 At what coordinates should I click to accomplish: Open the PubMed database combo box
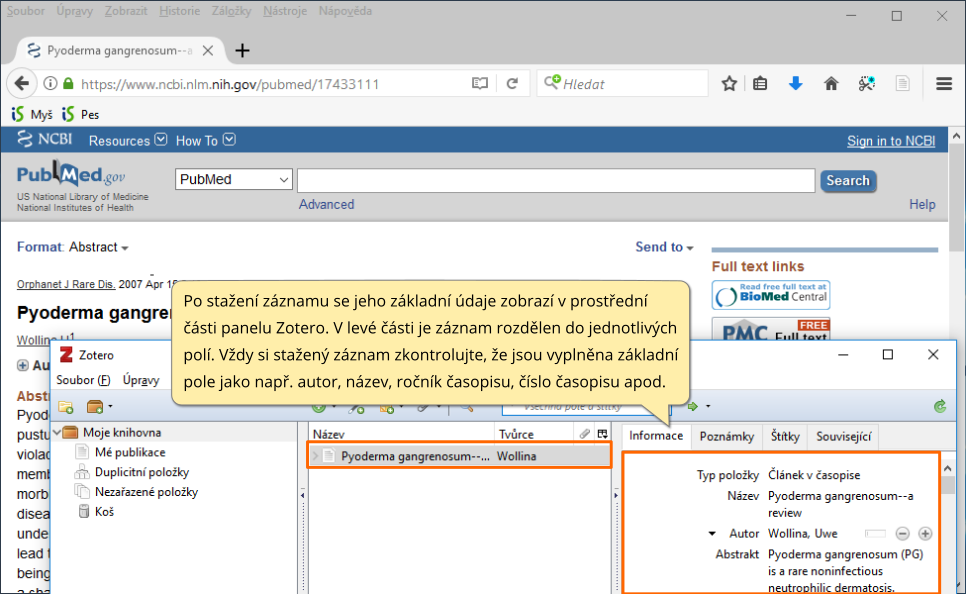click(x=233, y=179)
